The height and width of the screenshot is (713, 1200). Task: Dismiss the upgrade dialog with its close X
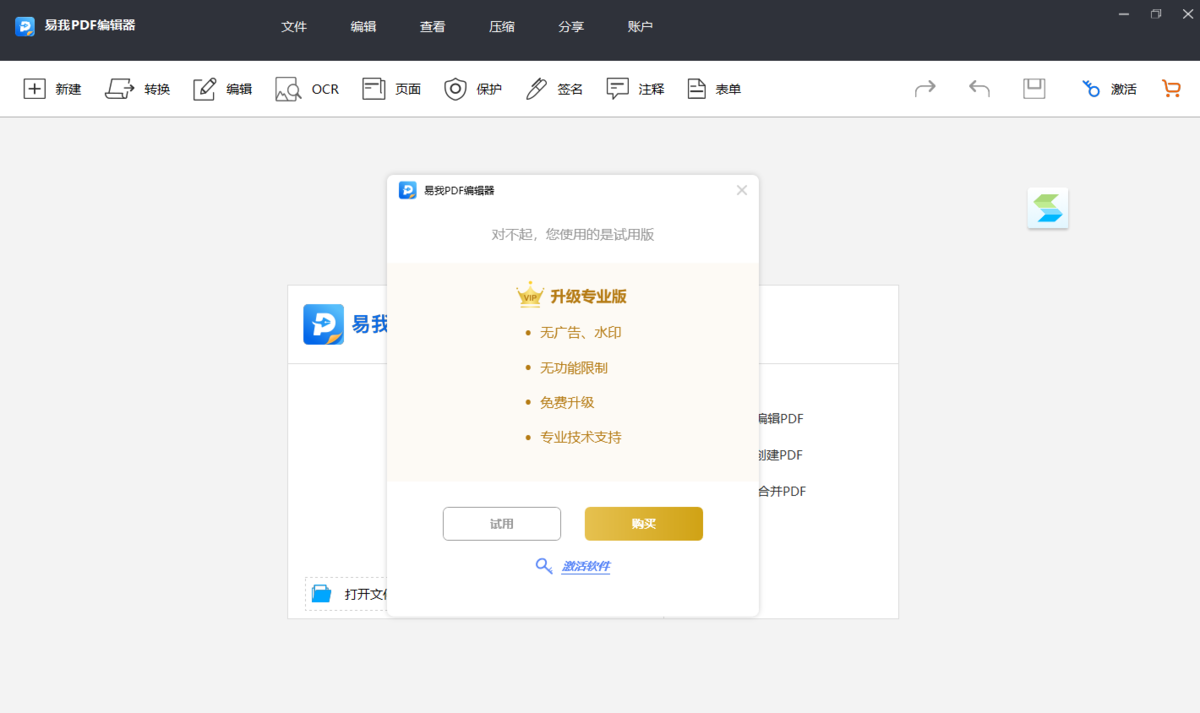pos(741,190)
